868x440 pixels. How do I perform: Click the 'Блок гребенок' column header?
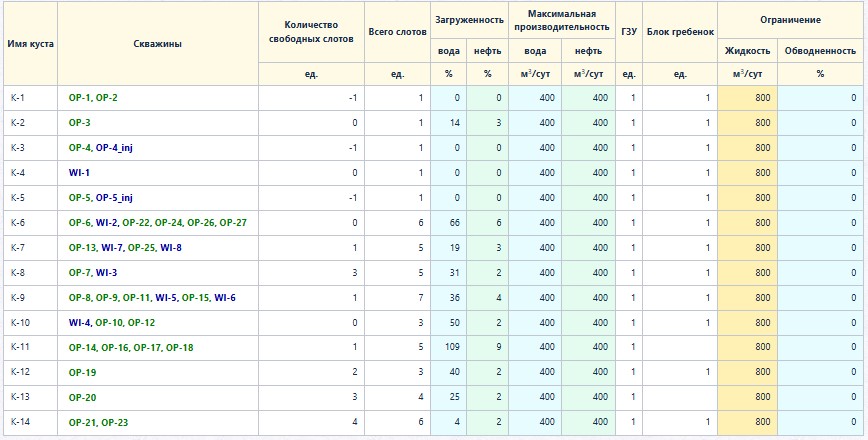point(680,32)
